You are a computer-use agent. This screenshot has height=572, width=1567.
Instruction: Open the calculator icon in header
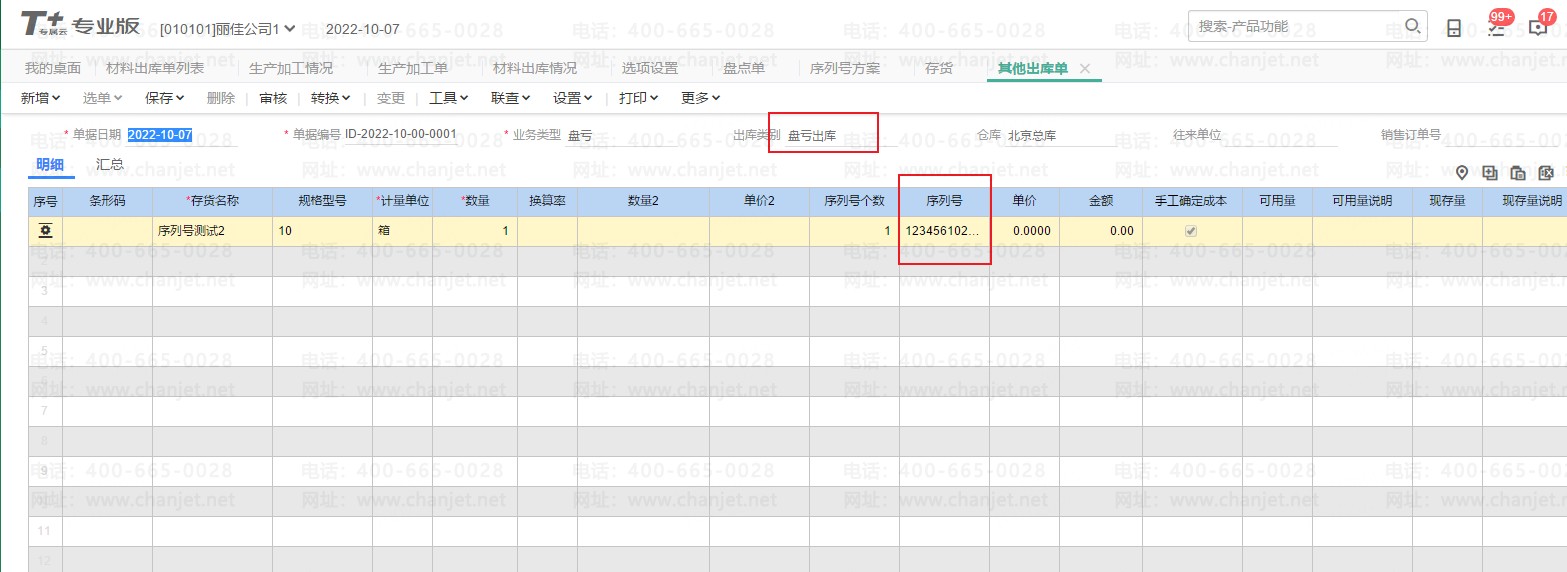pos(1454,28)
